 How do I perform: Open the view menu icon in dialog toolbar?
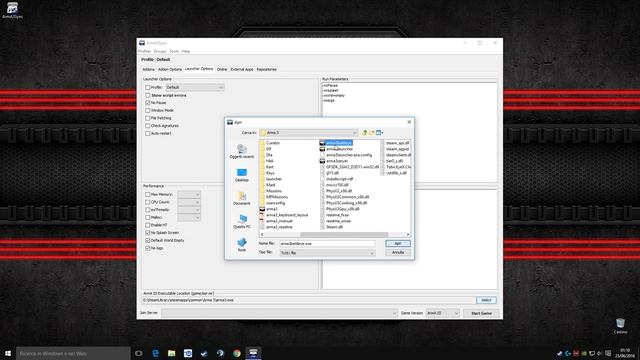380,133
